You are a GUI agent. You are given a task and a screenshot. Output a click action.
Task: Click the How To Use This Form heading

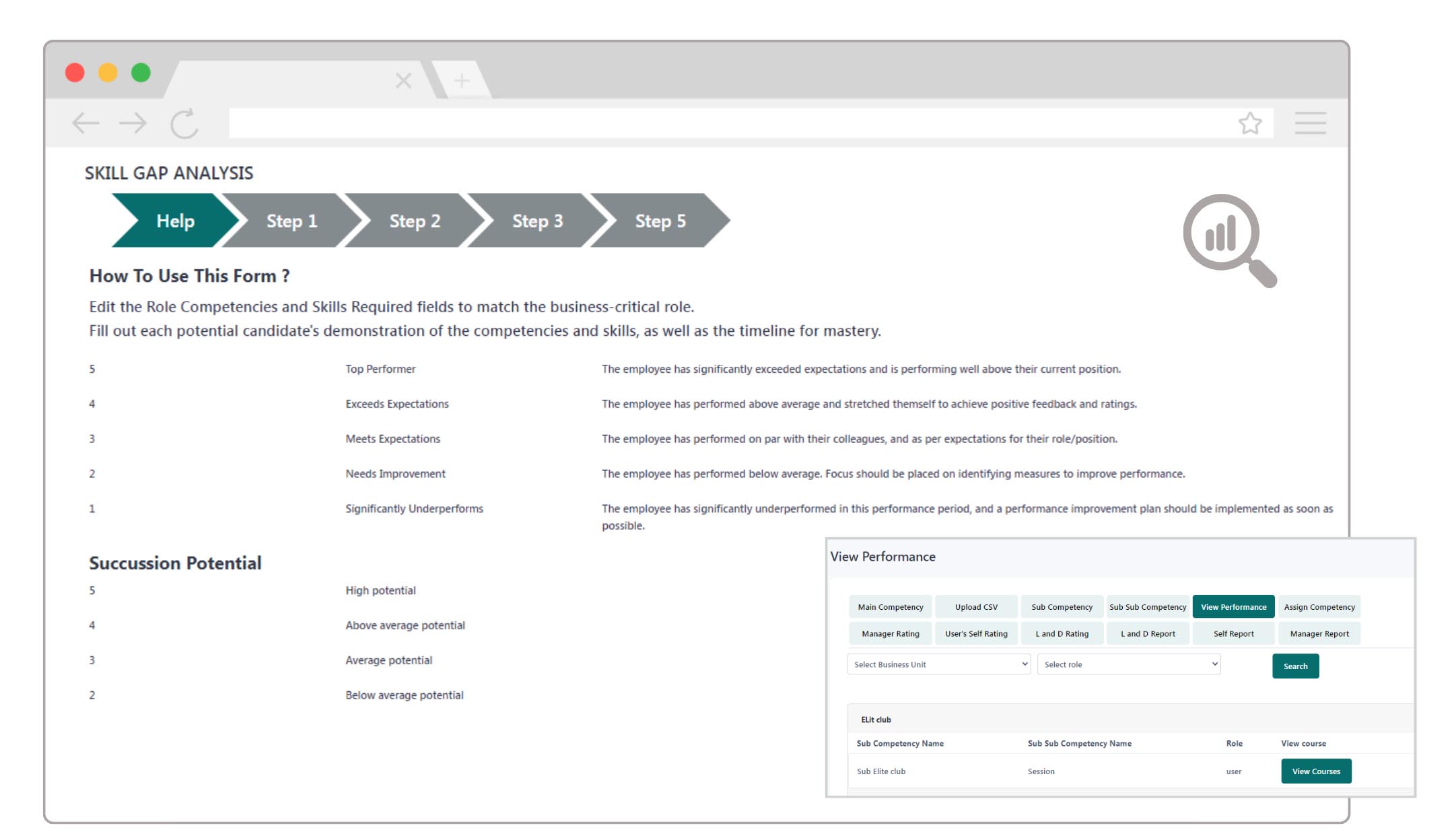tap(190, 276)
